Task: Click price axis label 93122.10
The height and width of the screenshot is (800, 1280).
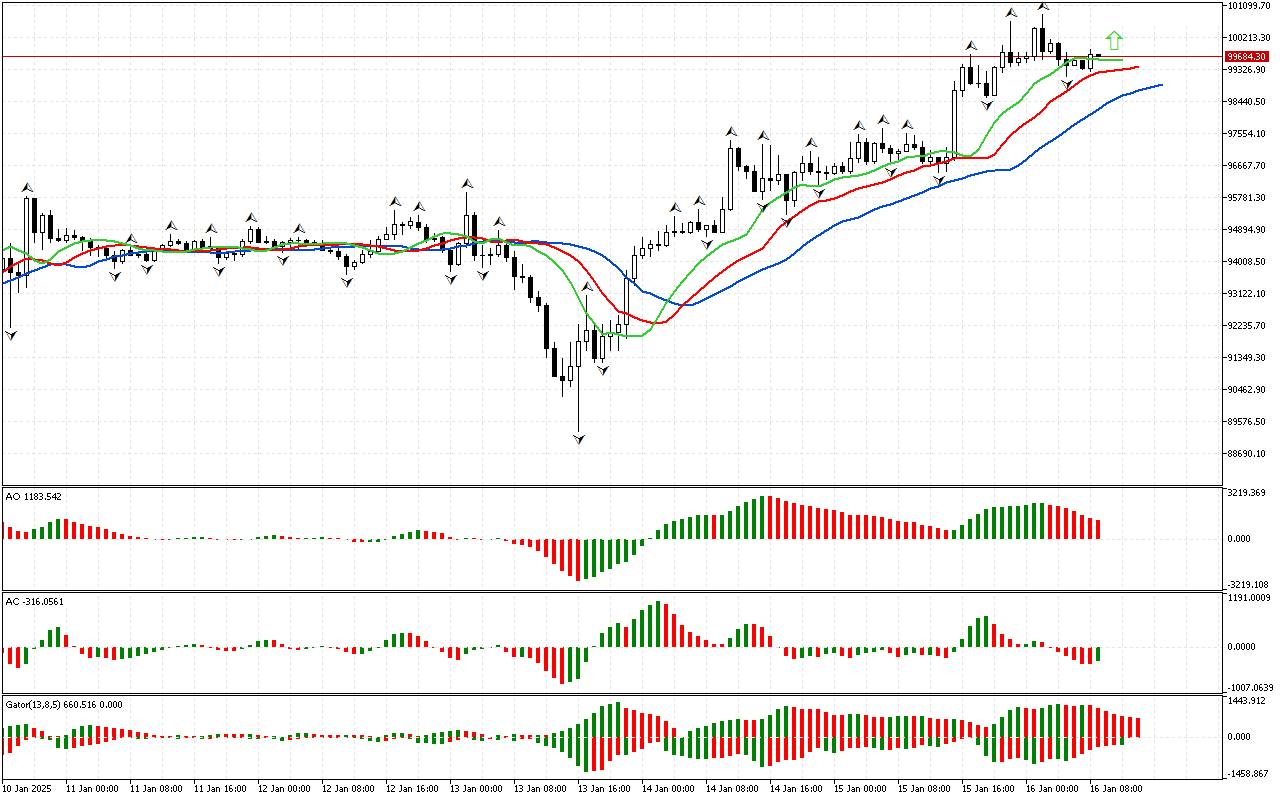Action: click(1246, 294)
